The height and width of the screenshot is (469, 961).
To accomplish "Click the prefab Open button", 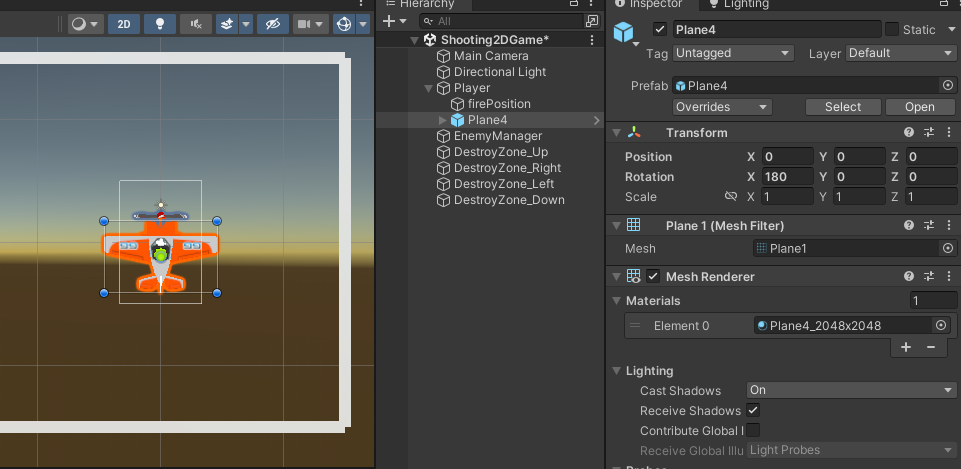I will (920, 107).
